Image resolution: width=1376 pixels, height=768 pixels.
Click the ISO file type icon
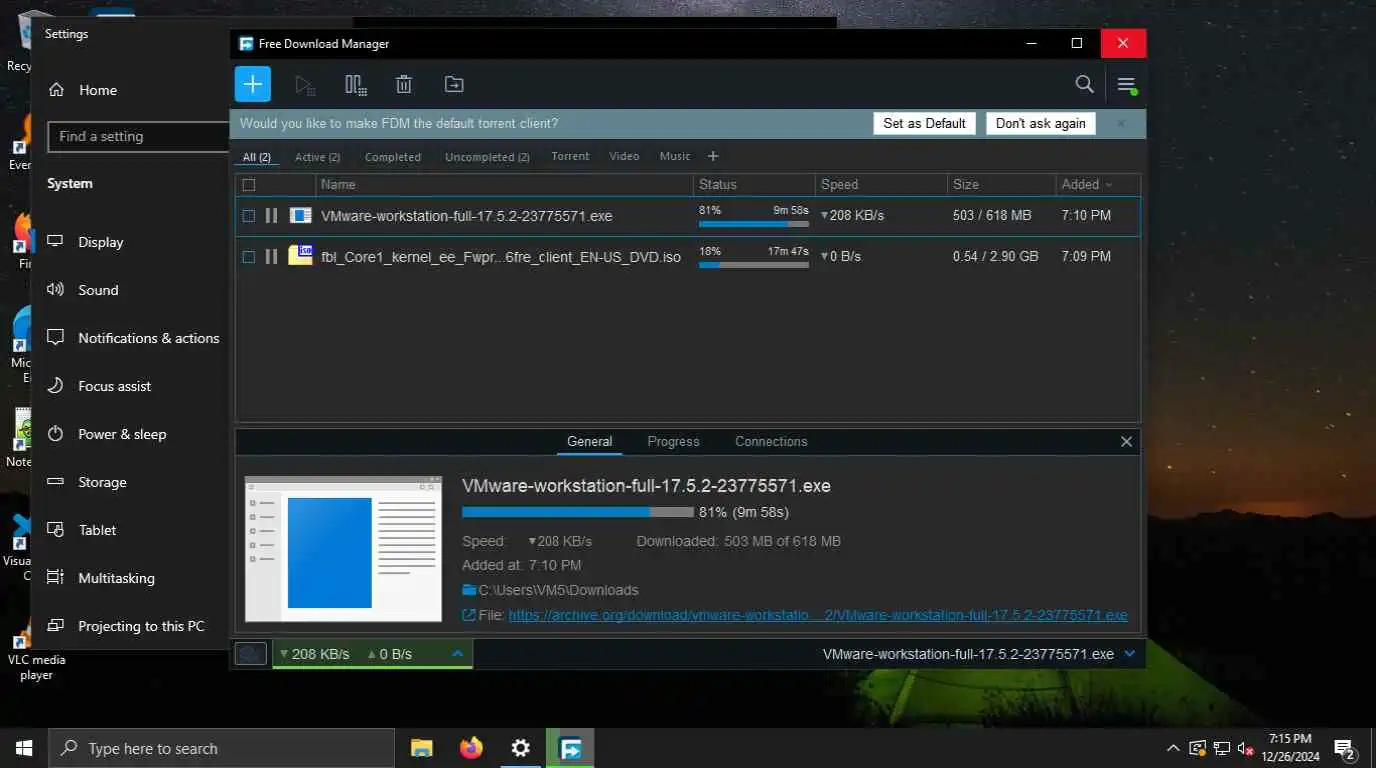[x=300, y=255]
